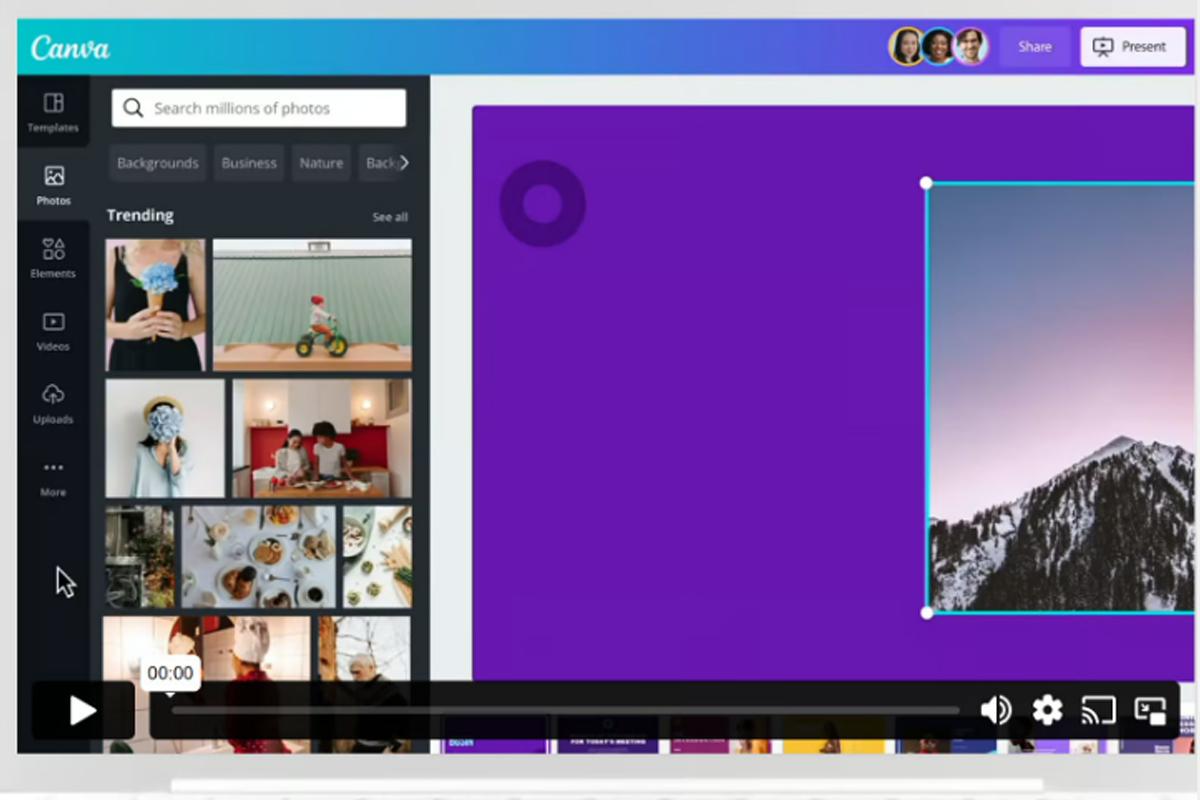Open See all trending photos
Screen dimensions: 1200x800
tap(390, 217)
